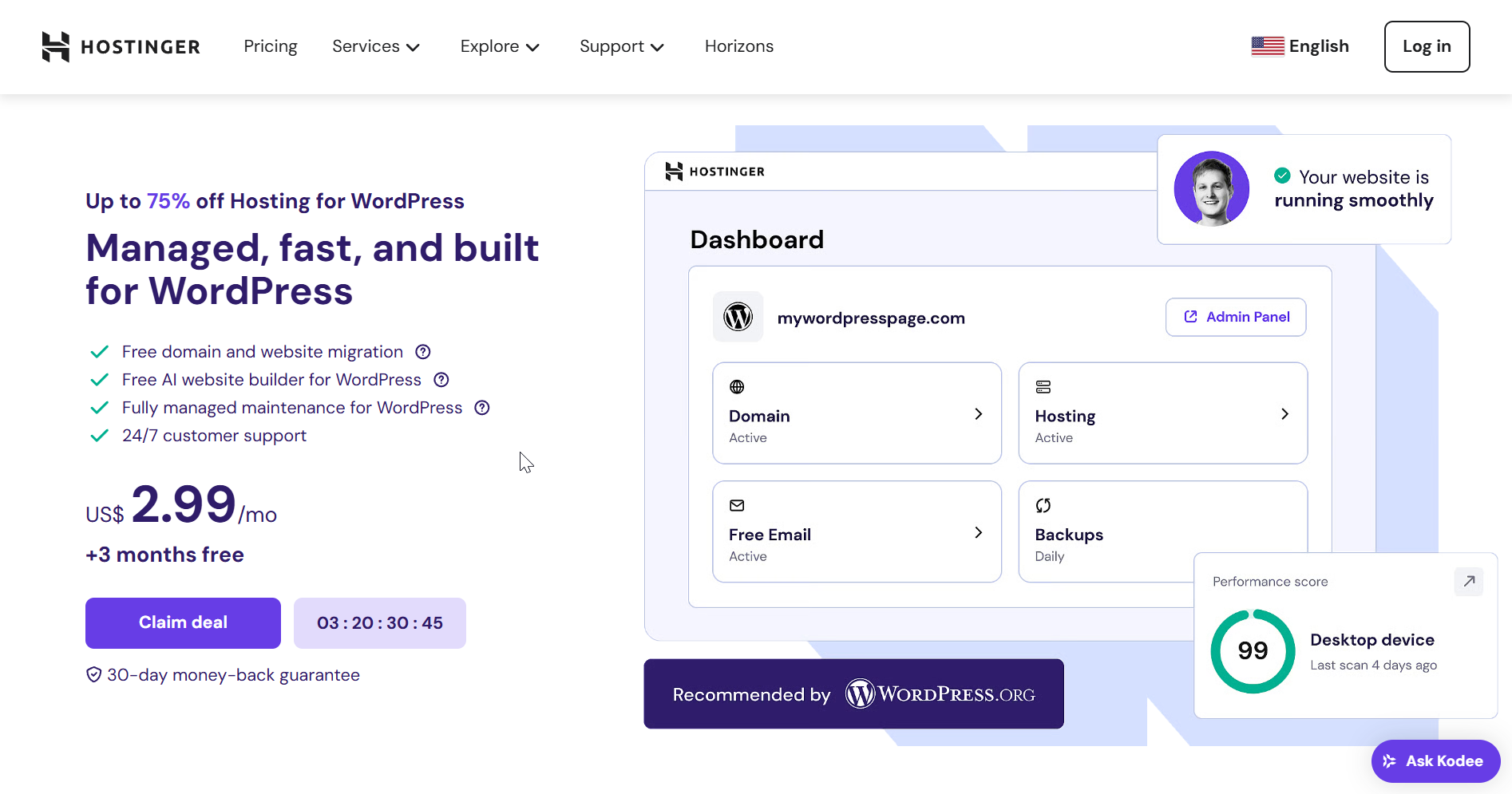1512x794 pixels.
Task: Open the Free Email card chevron
Action: pos(978,532)
